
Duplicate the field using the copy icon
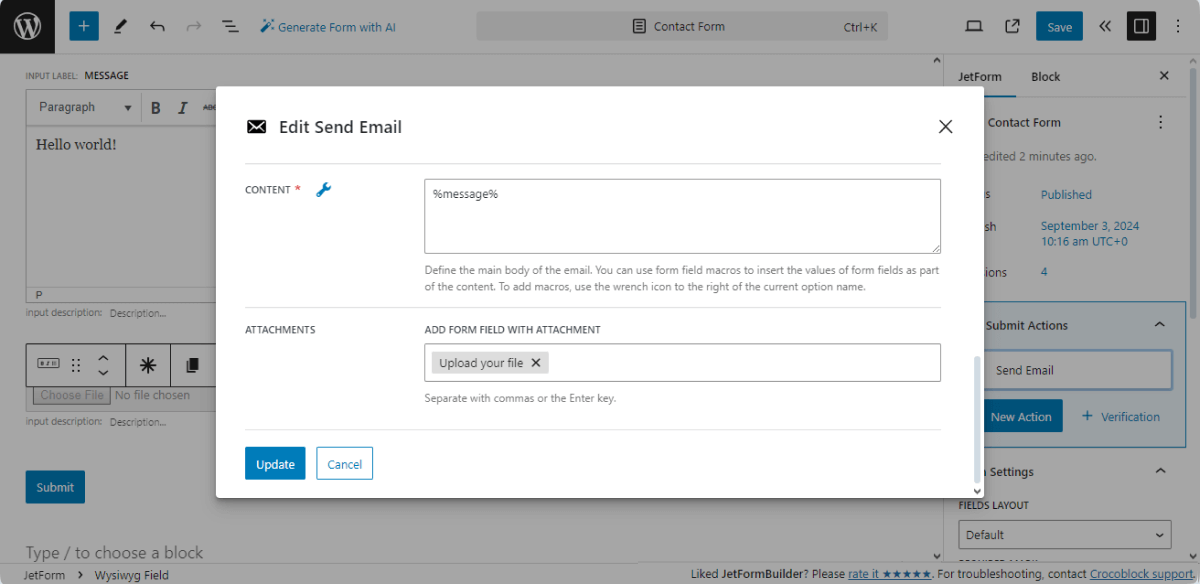click(x=193, y=365)
